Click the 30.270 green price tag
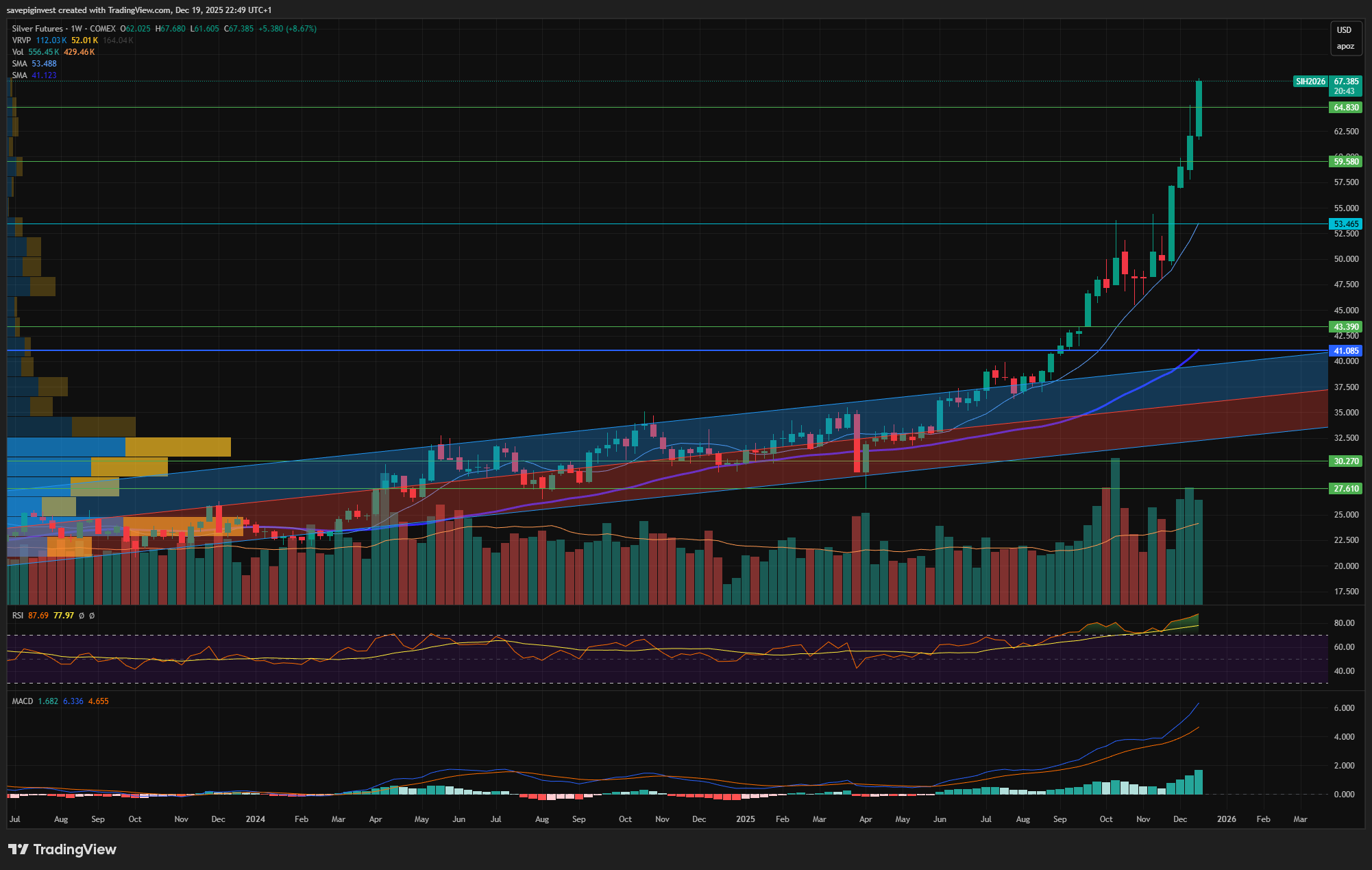The width and height of the screenshot is (1372, 870). pos(1345,461)
